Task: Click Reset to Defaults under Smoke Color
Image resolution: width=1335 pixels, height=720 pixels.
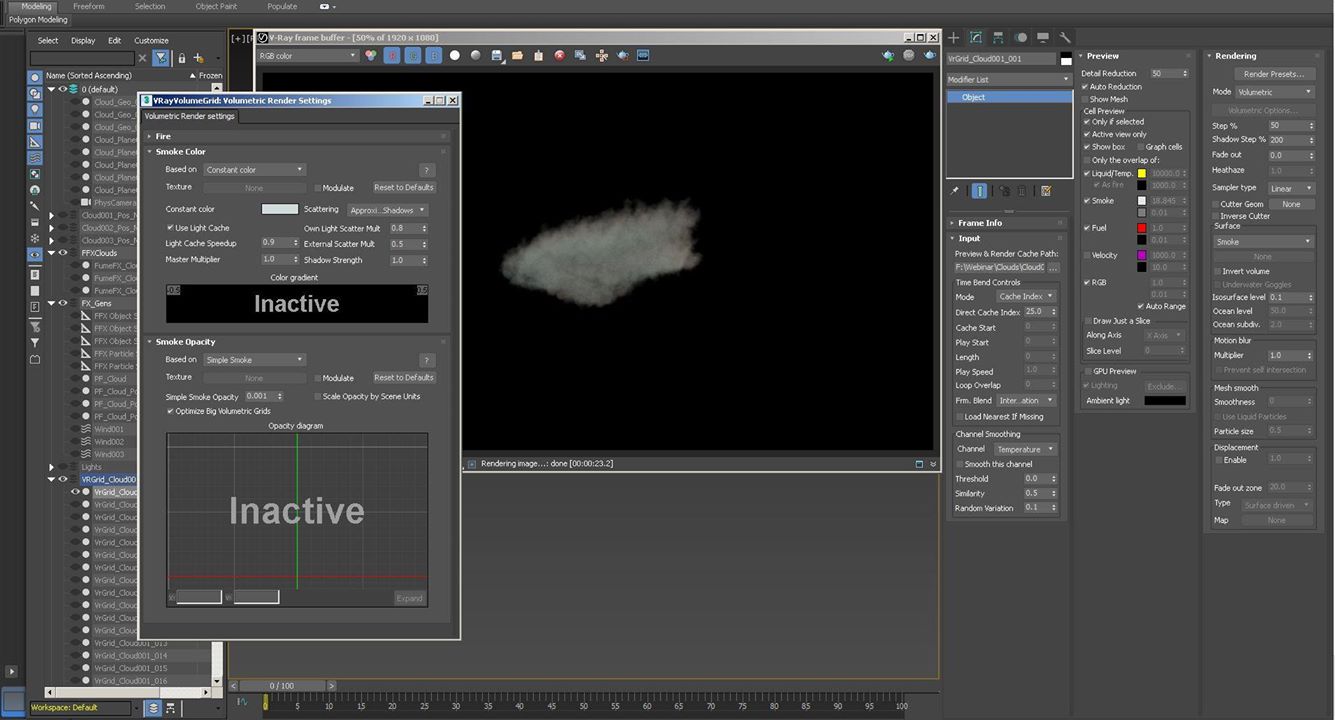Action: click(x=403, y=188)
